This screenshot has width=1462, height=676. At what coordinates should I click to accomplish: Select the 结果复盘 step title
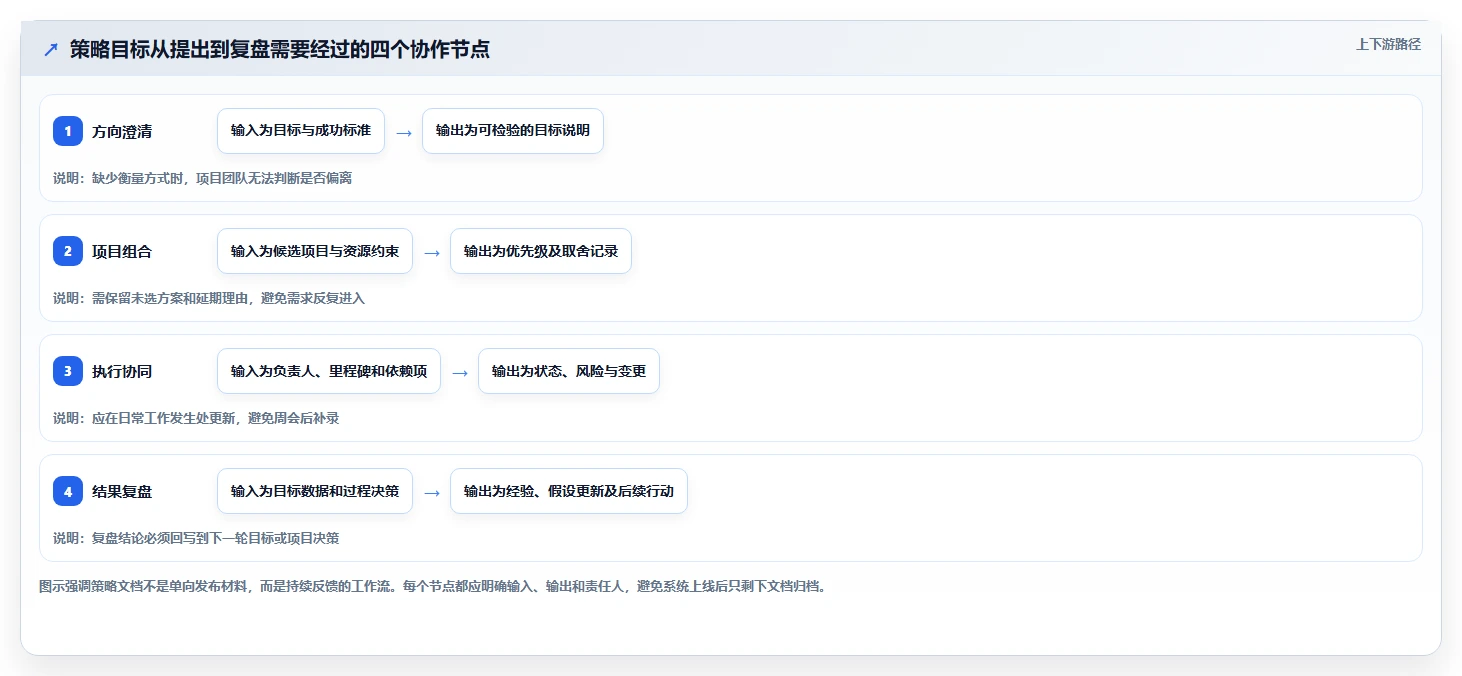pyautogui.click(x=122, y=491)
